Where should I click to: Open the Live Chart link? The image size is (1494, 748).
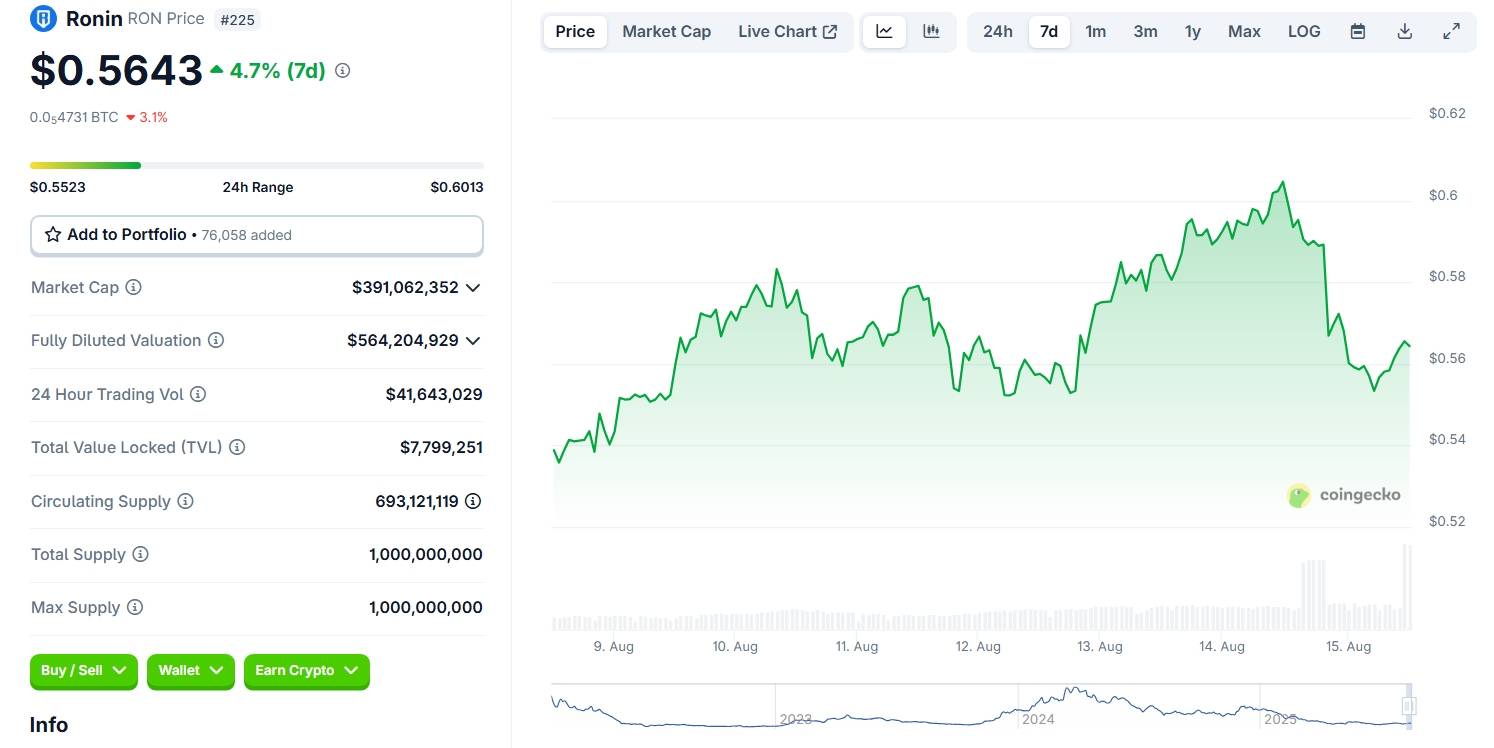point(788,31)
